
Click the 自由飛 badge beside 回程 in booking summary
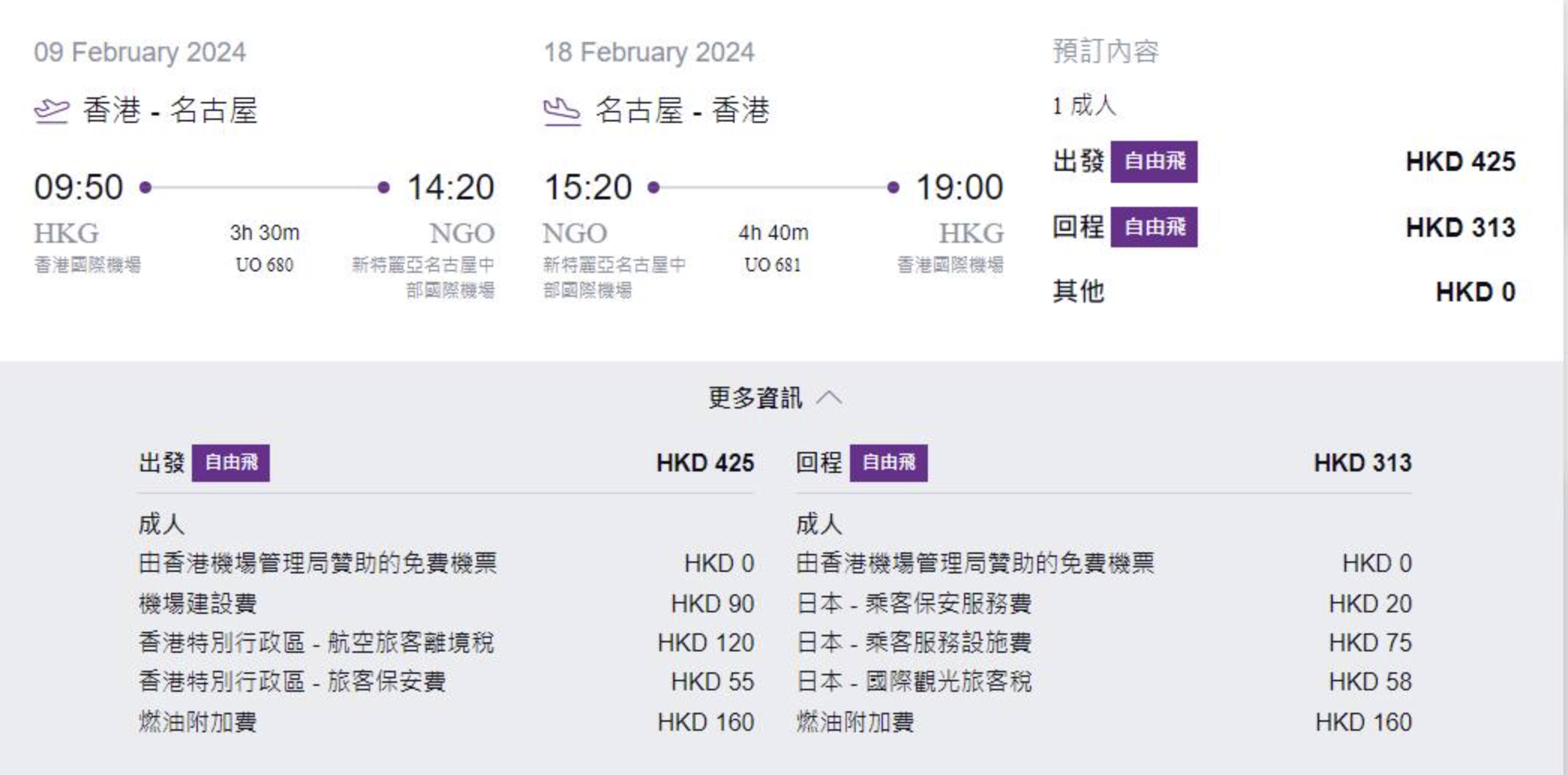tap(1154, 226)
